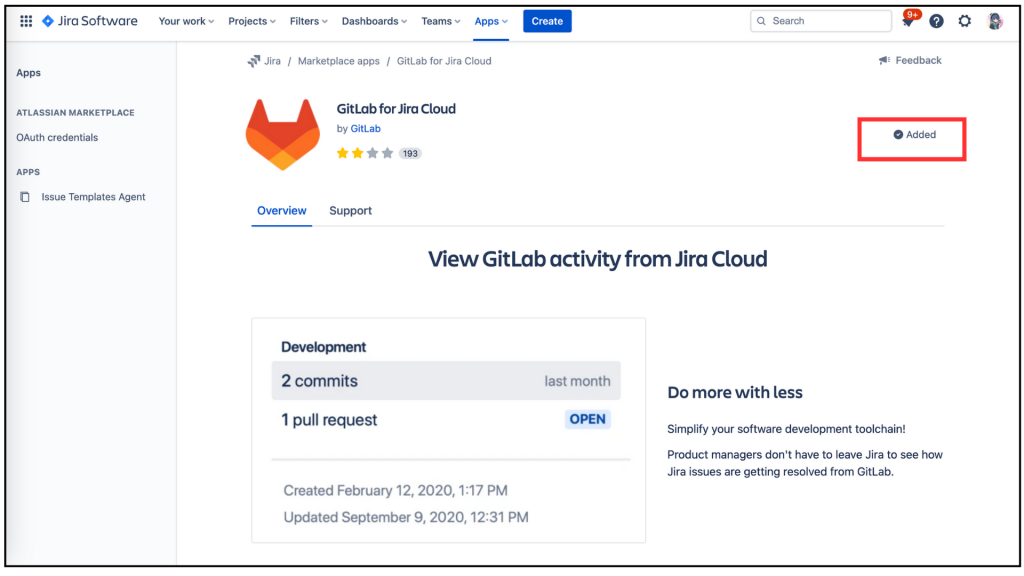Click the 1 pull request row
Screen dimensions: 1024x576
(x=446, y=419)
